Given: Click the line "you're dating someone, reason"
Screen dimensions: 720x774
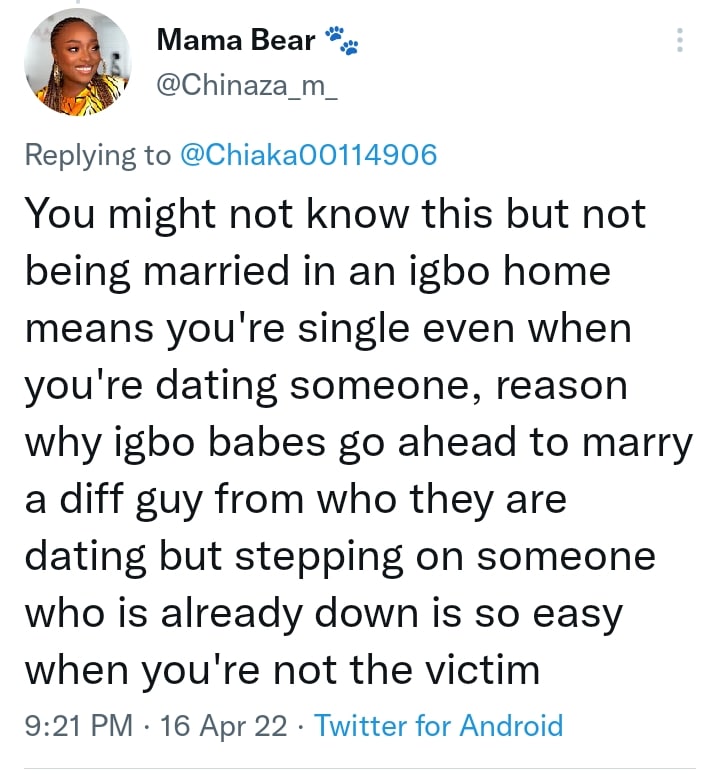Looking at the screenshot, I should click(325, 384).
